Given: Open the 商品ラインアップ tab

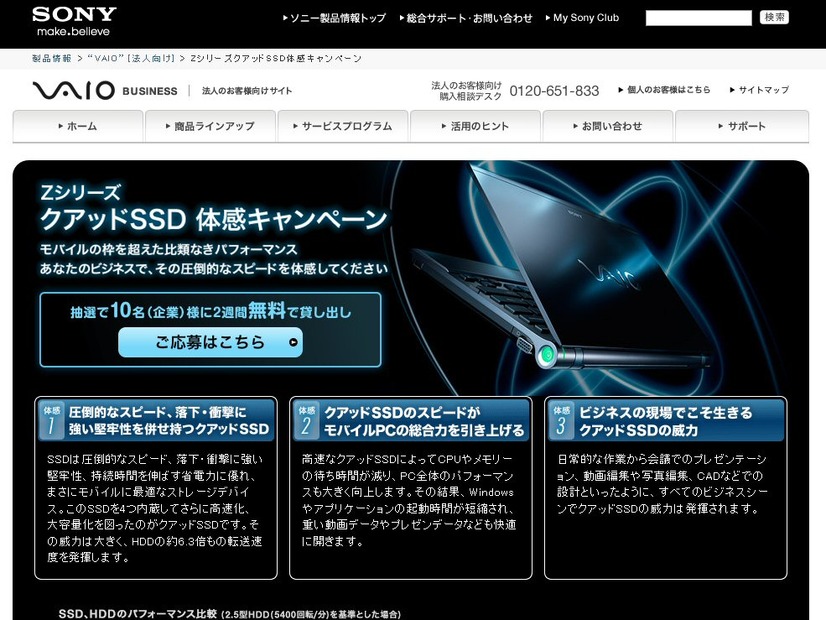Looking at the screenshot, I should pyautogui.click(x=209, y=126).
